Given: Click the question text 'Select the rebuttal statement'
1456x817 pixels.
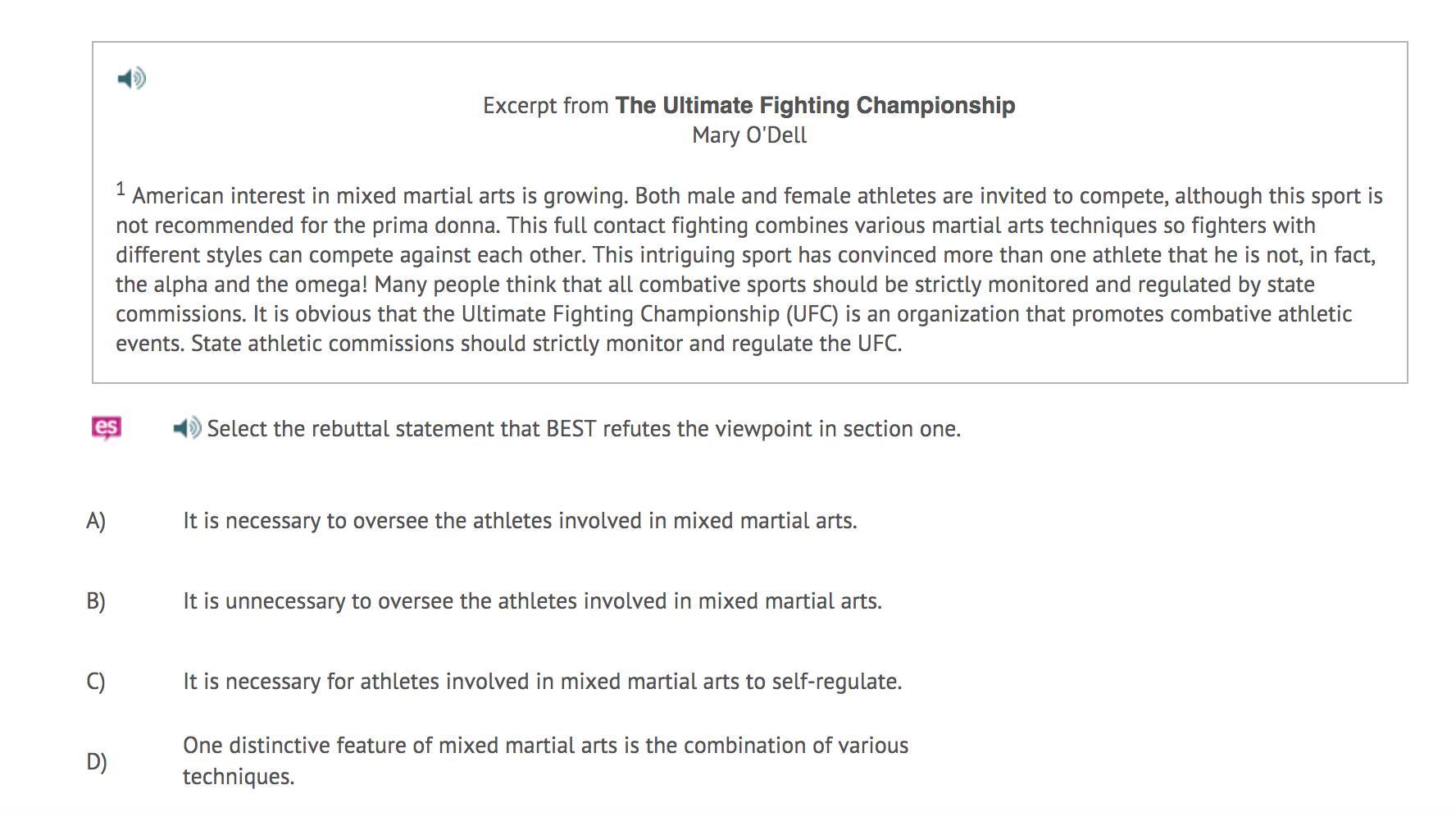Looking at the screenshot, I should coord(583,429).
